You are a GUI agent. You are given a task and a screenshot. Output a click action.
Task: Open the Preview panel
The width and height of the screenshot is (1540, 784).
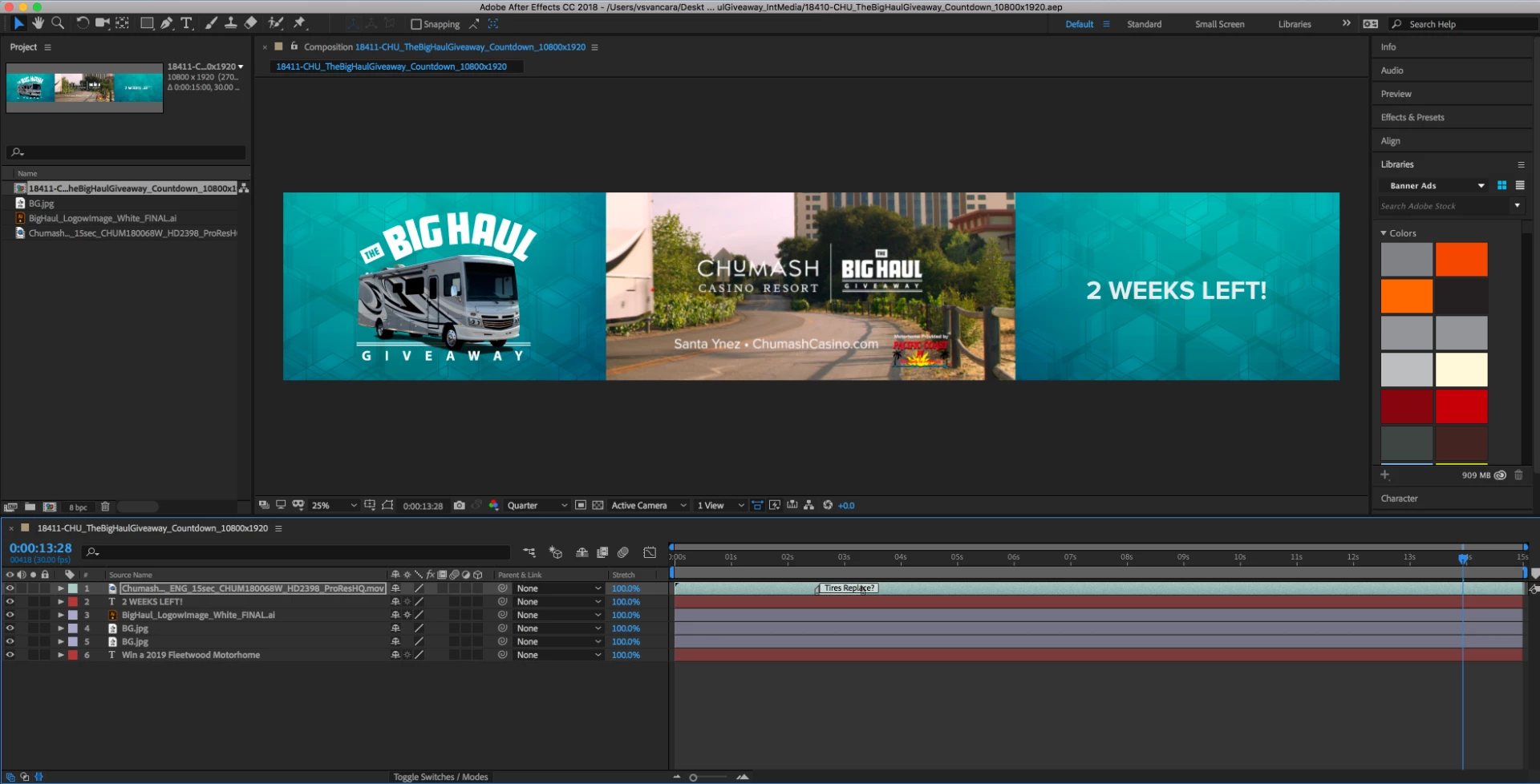pyautogui.click(x=1396, y=94)
